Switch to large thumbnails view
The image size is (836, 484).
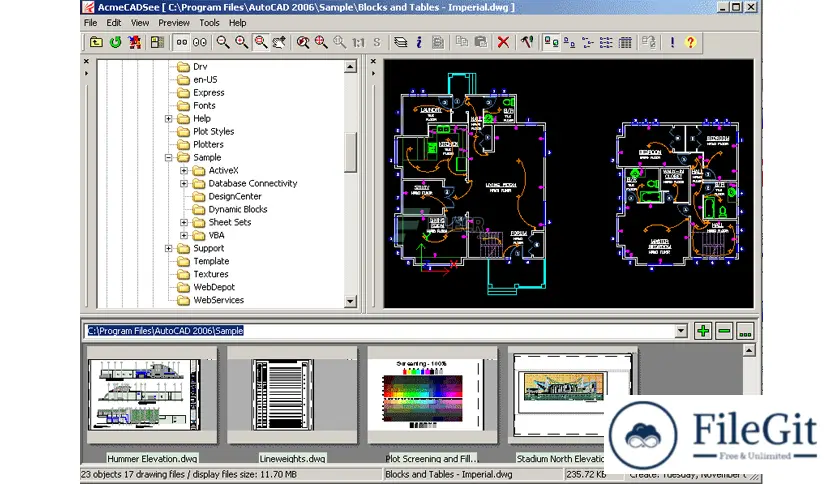pos(551,42)
